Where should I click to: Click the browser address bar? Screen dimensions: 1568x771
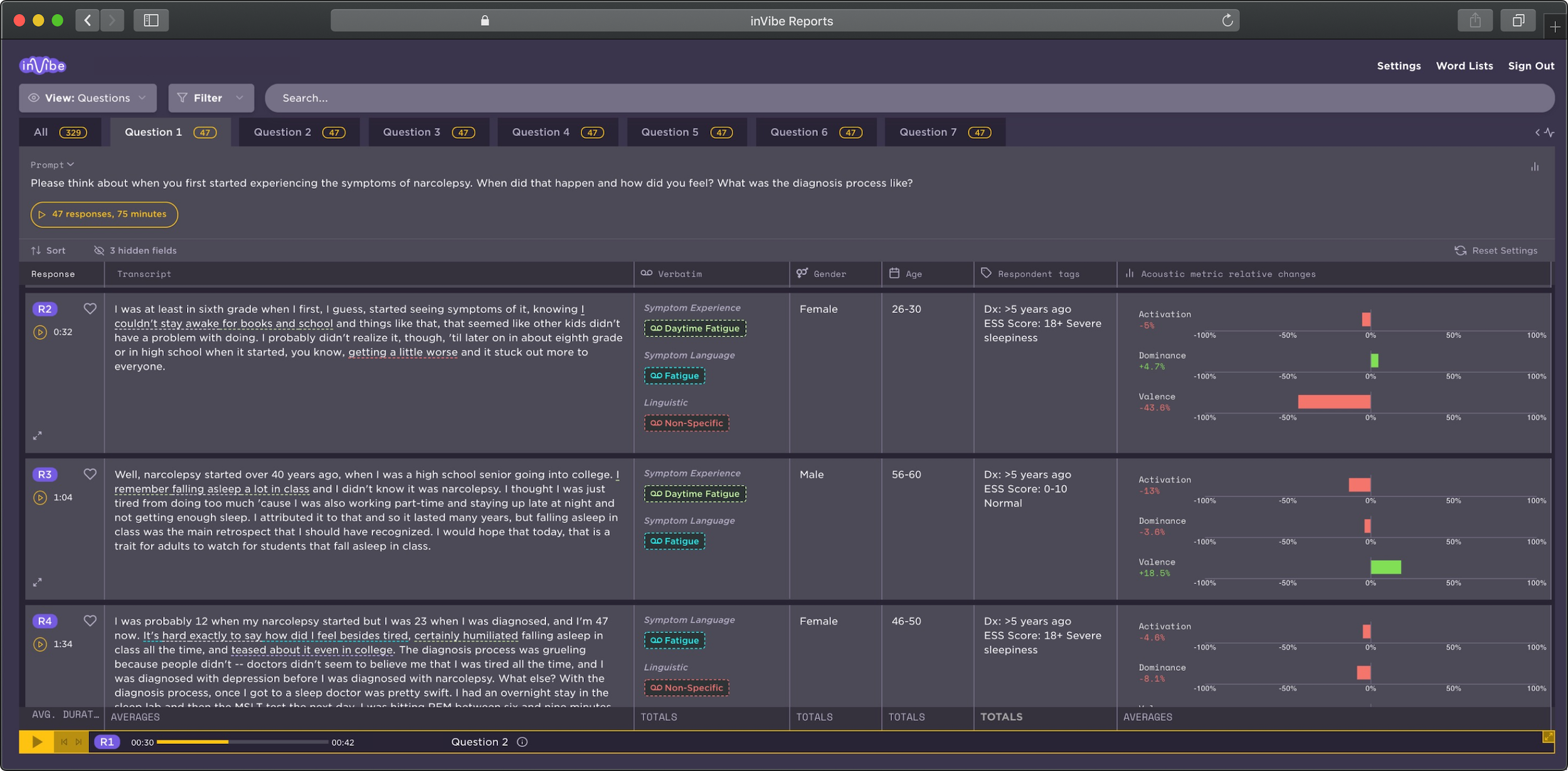tap(785, 21)
